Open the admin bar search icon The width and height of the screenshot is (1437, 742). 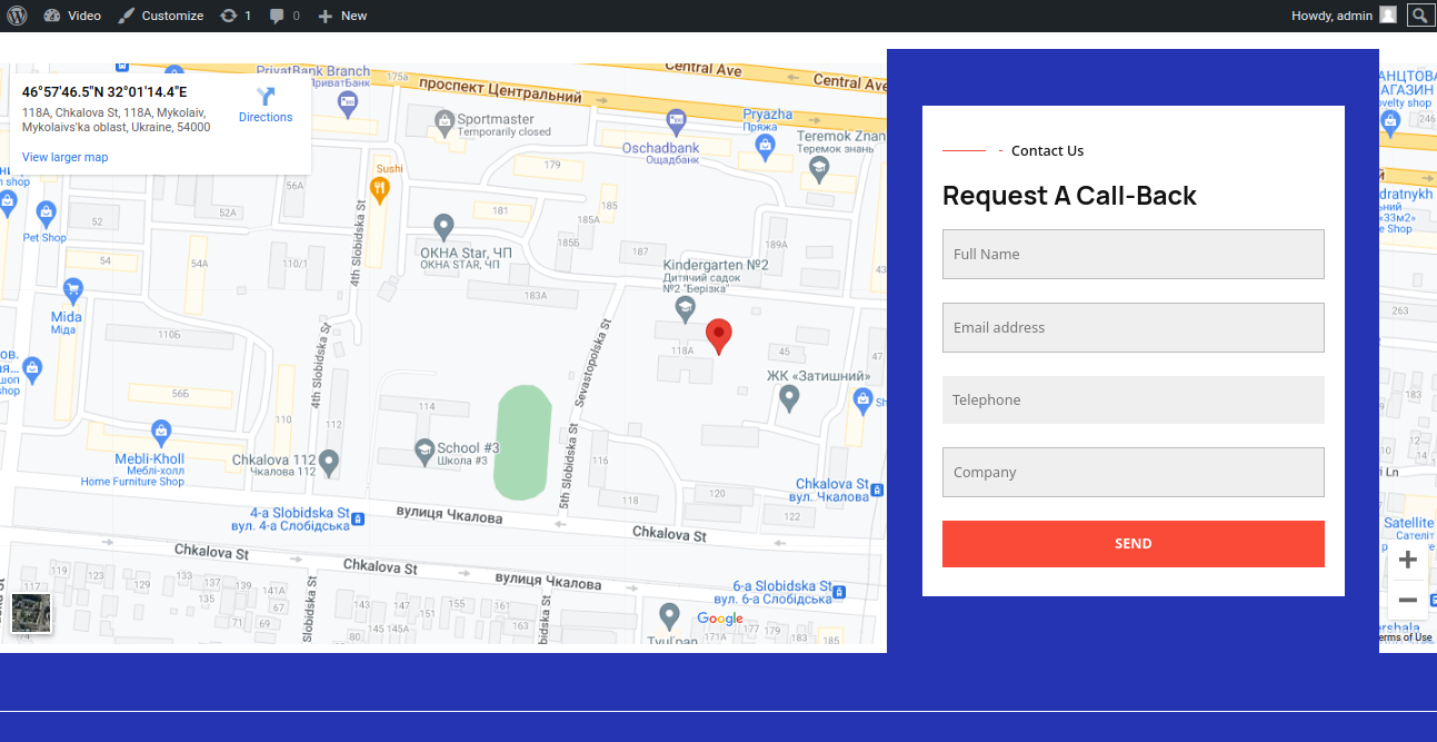click(1420, 15)
